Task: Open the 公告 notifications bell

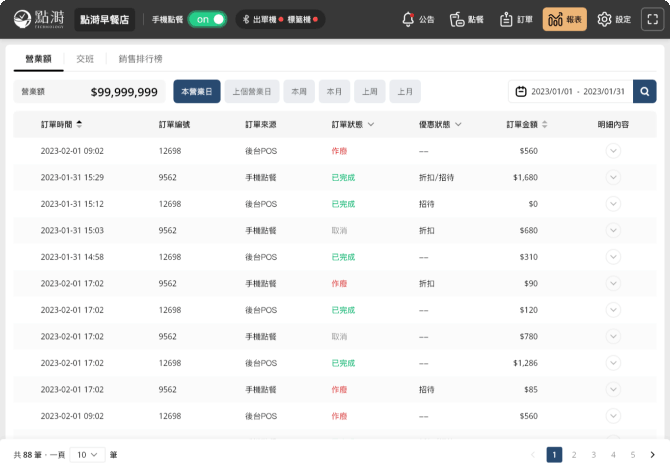Action: click(418, 19)
